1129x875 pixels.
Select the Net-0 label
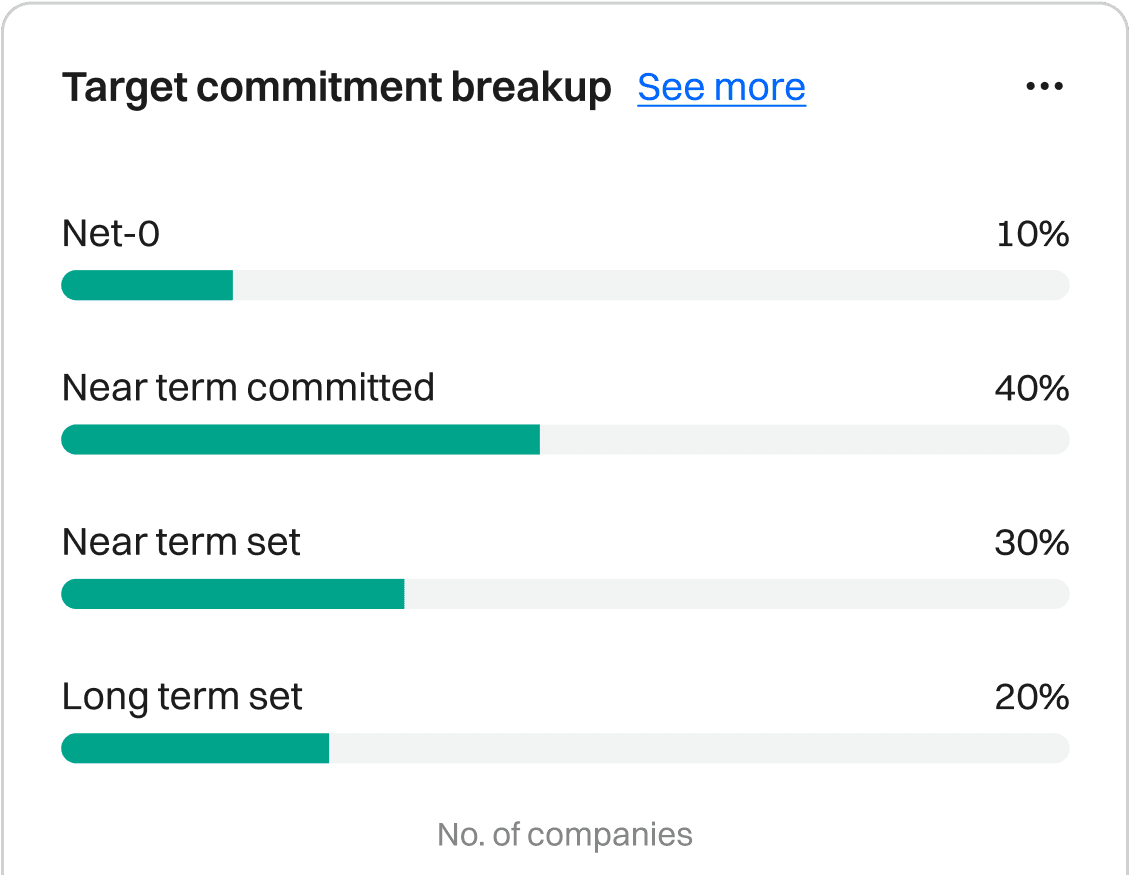click(111, 234)
